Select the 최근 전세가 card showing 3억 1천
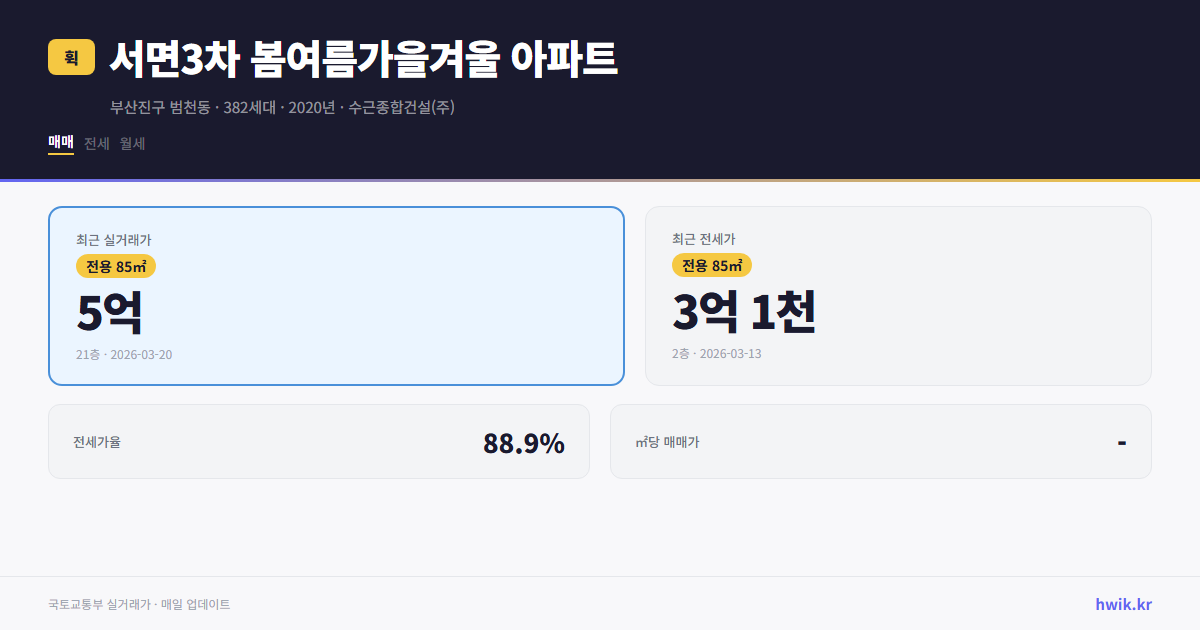The width and height of the screenshot is (1200, 630). point(898,295)
